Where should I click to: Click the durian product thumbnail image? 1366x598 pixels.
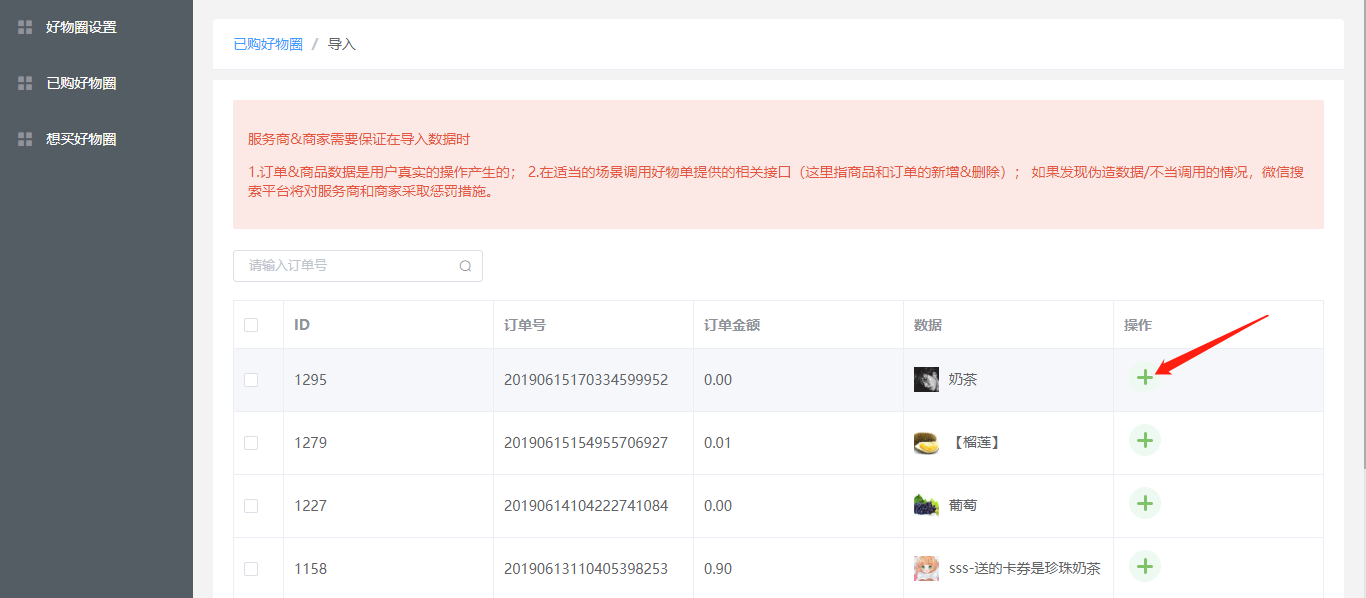[x=926, y=443]
